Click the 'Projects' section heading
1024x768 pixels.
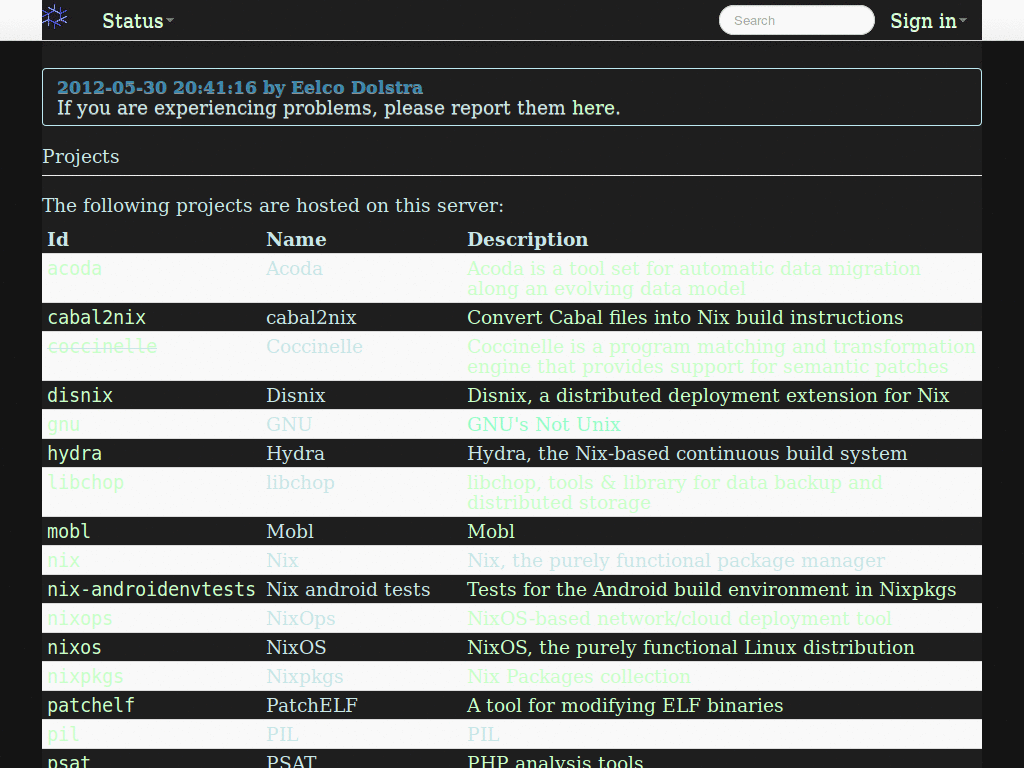click(80, 157)
